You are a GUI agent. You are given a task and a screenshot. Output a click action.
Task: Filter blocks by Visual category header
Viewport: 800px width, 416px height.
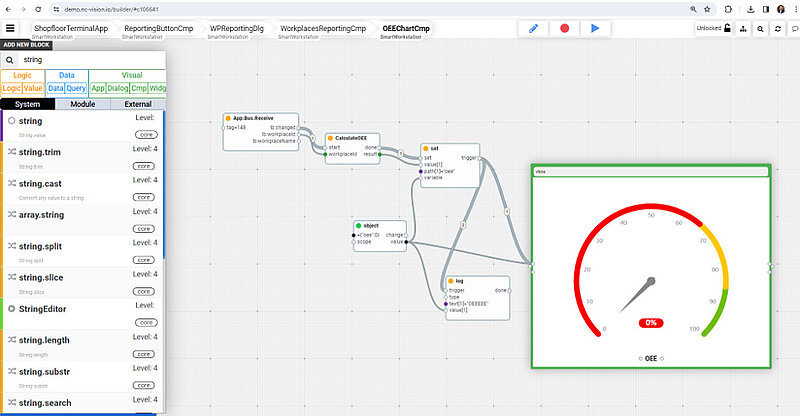(132, 75)
